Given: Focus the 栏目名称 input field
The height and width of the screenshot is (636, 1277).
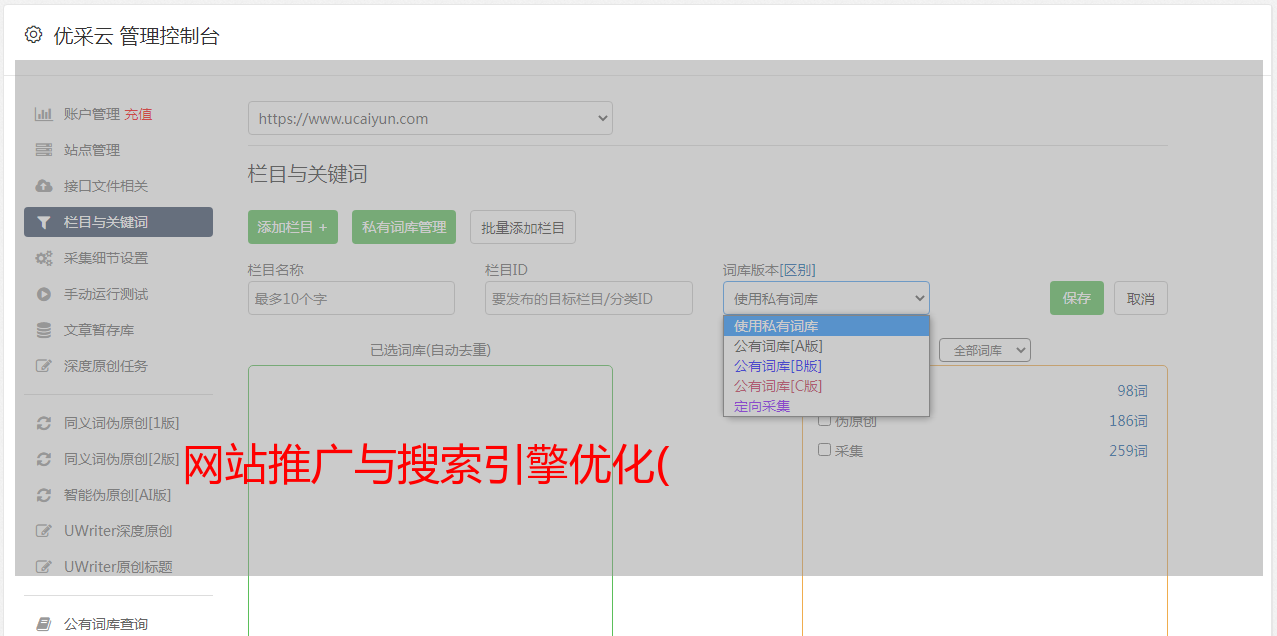Looking at the screenshot, I should [351, 298].
